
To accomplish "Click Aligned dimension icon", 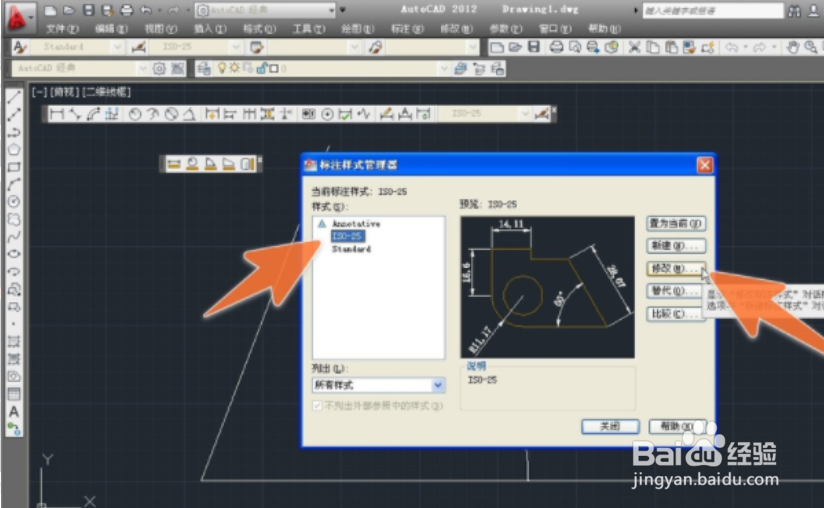I will (x=75, y=113).
